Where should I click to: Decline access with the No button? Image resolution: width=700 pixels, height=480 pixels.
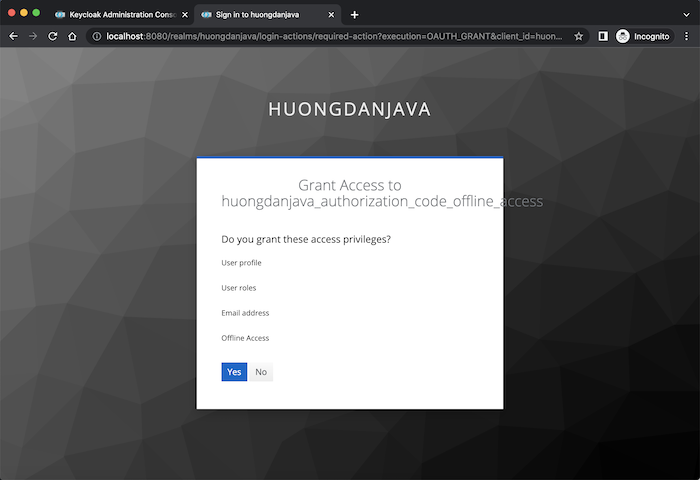tap(261, 371)
